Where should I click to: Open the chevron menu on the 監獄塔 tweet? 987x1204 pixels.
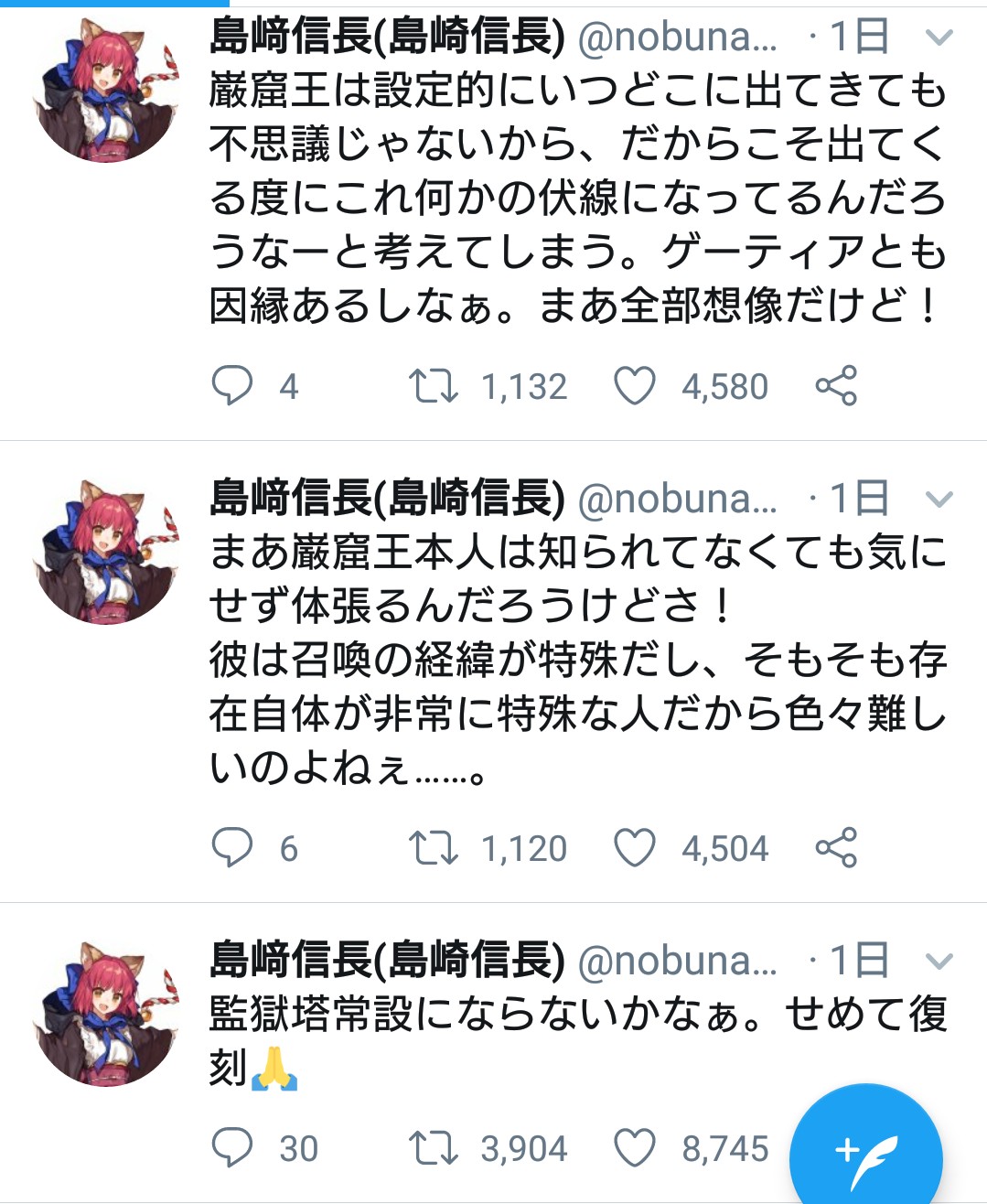coord(939,962)
